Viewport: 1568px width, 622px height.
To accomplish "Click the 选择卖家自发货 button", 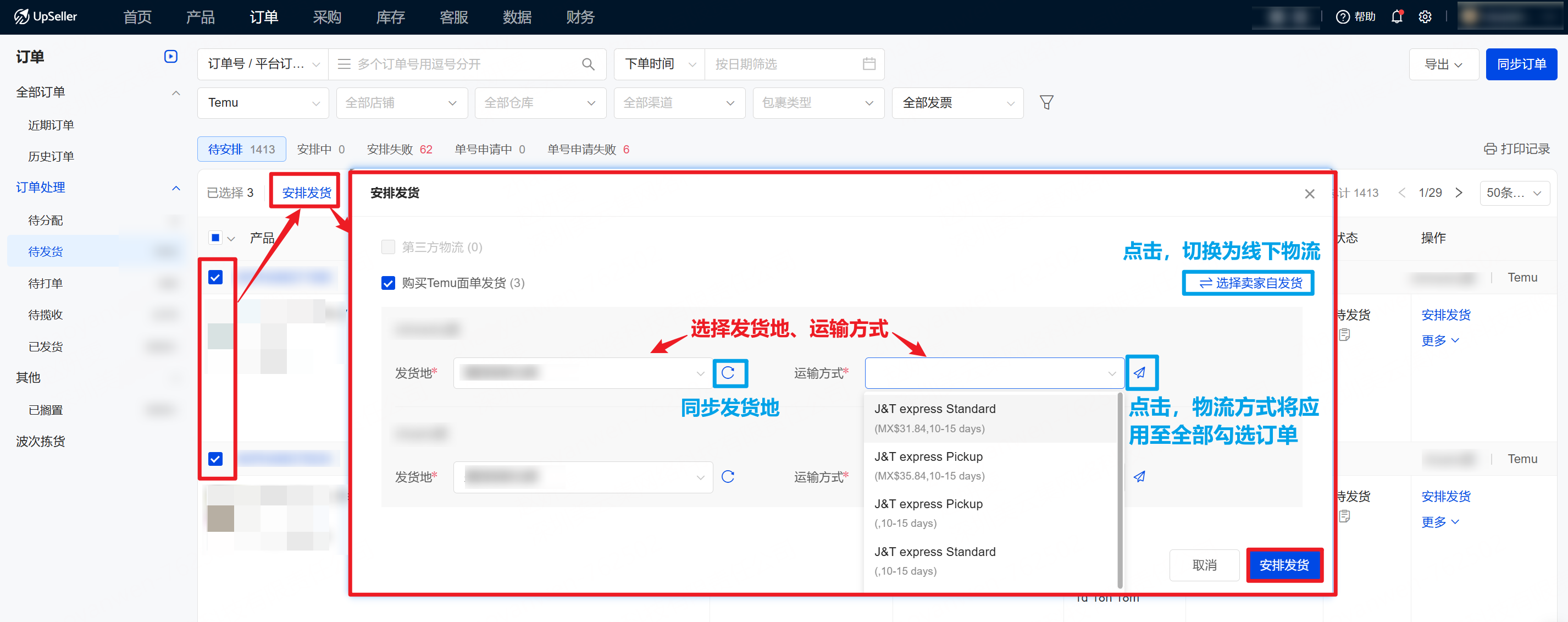I will pos(1250,283).
